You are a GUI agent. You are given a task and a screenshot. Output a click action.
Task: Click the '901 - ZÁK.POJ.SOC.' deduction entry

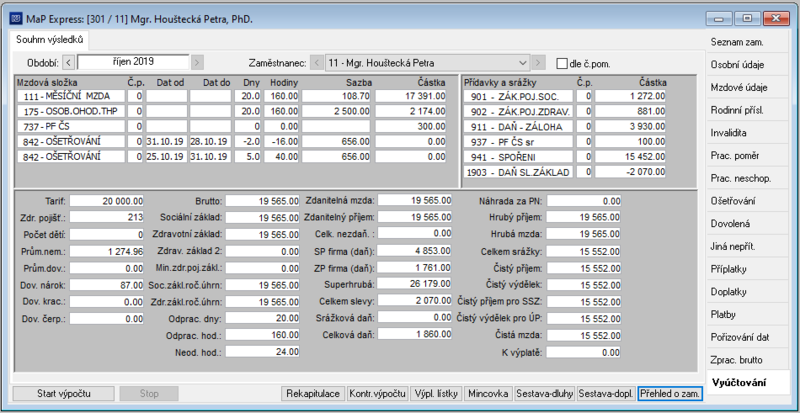point(518,95)
